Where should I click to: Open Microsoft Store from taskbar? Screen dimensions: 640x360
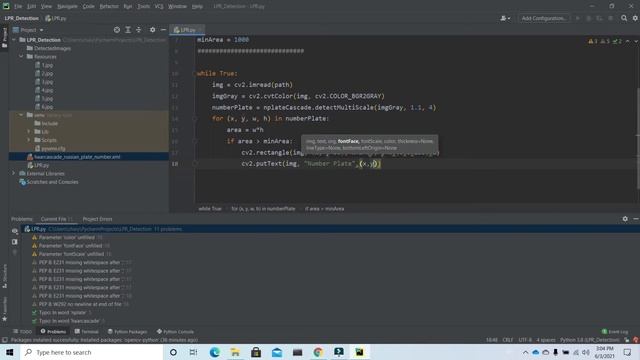[256, 352]
